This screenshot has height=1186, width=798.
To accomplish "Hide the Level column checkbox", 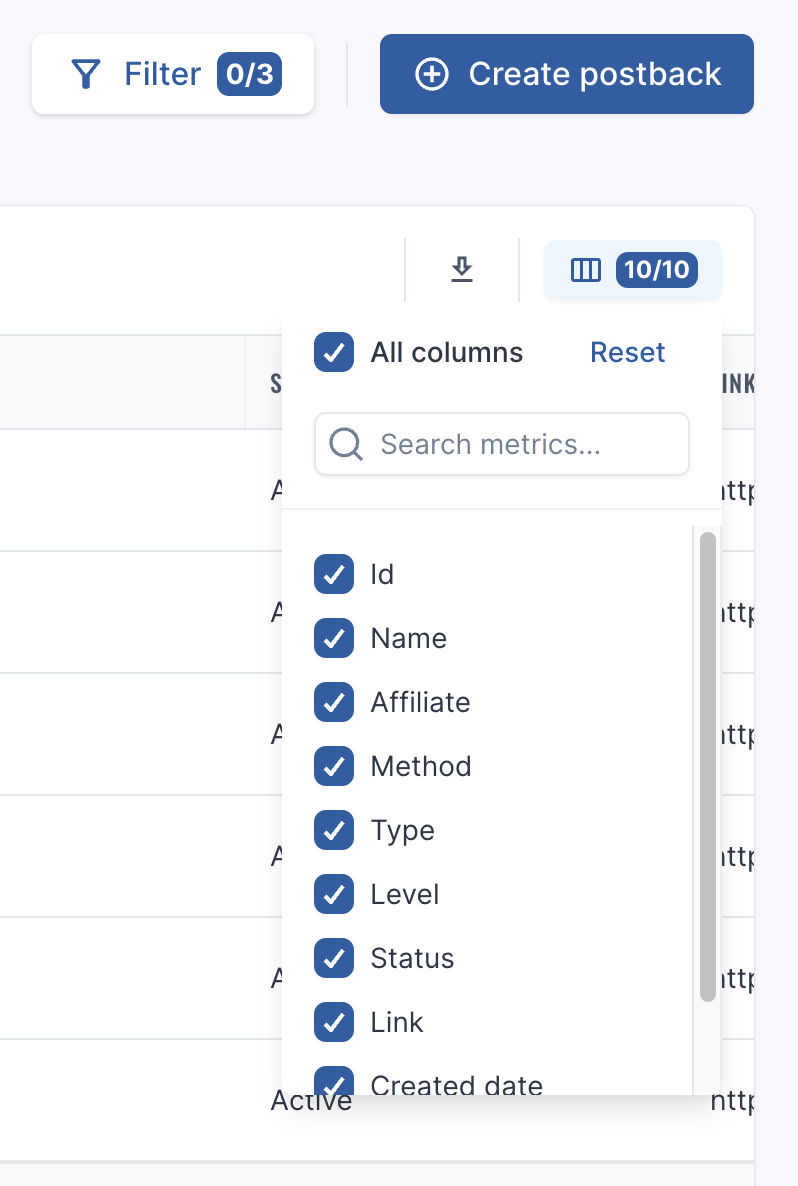I will 334,894.
